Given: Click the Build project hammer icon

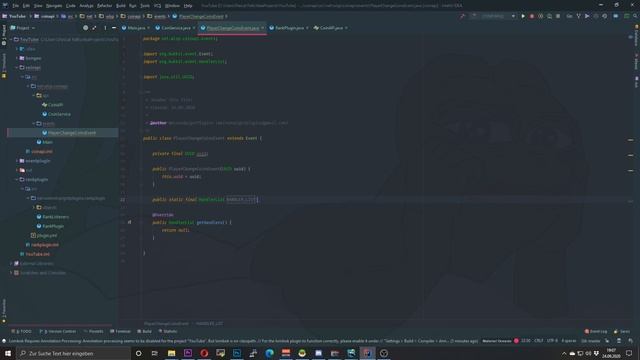Looking at the screenshot, I should [462, 16].
